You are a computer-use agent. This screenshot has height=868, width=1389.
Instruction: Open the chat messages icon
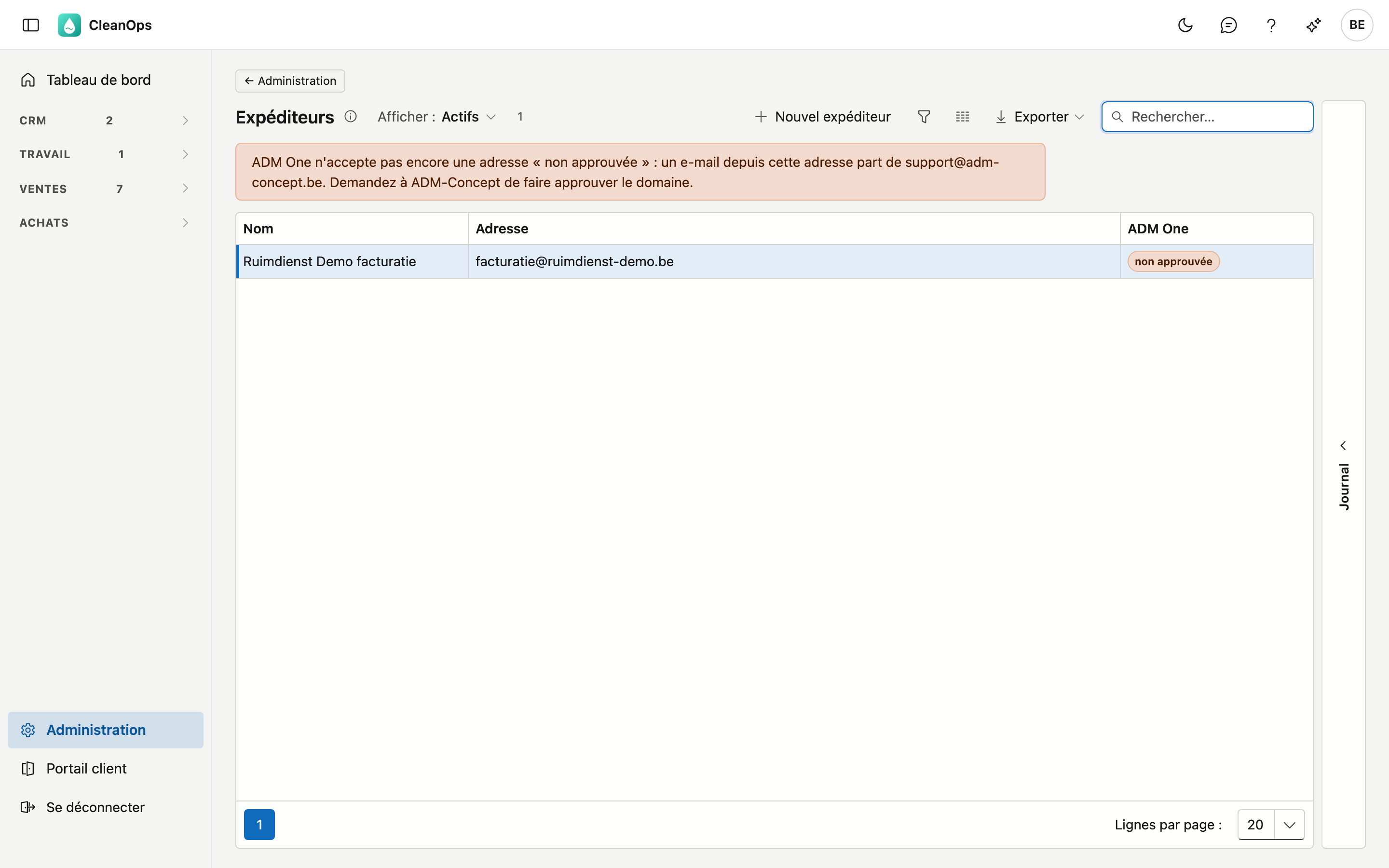(1228, 25)
